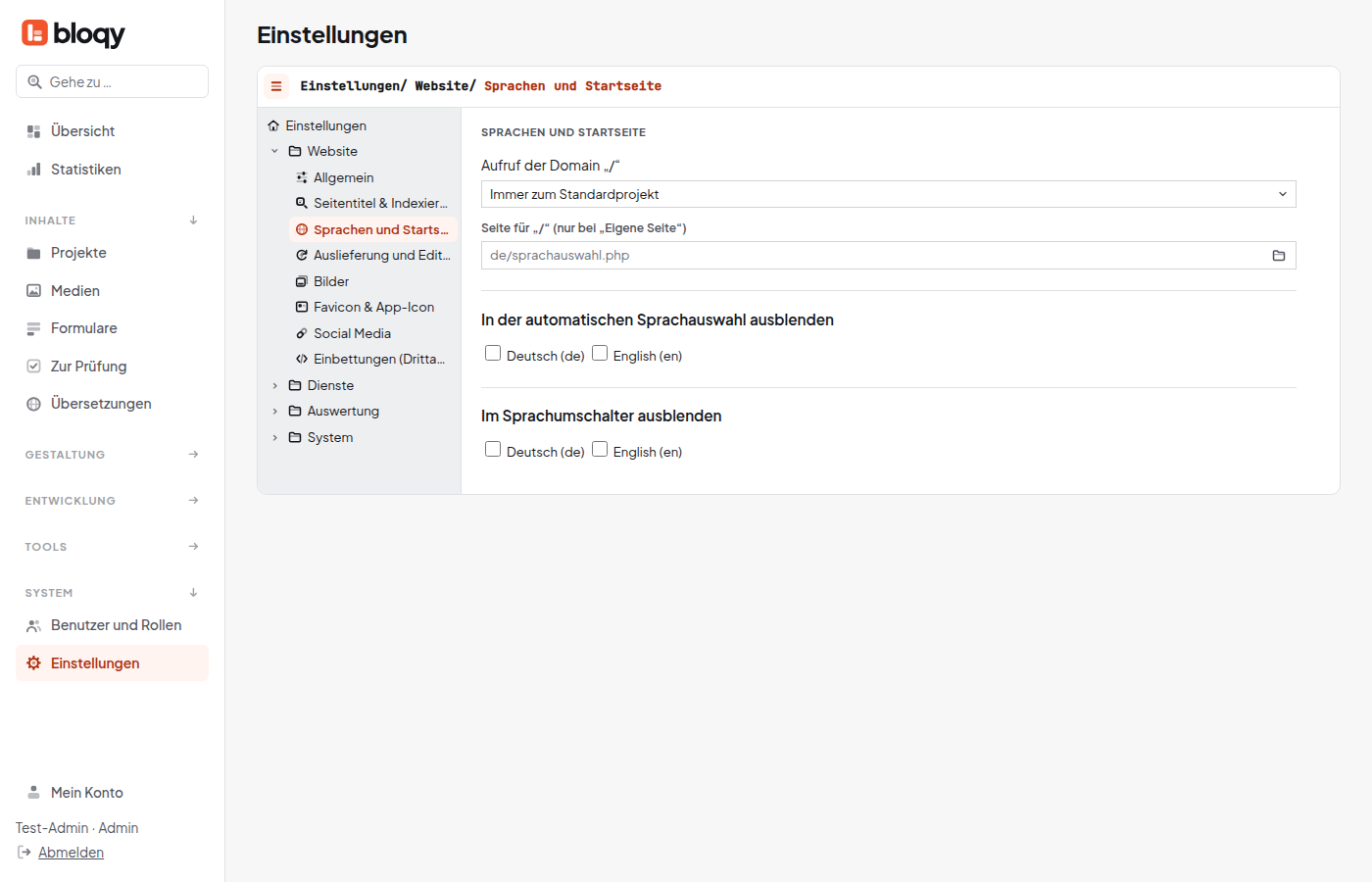This screenshot has height=882, width=1372.
Task: Click the Einstellungen gear icon in sidebar
Action: click(x=33, y=663)
